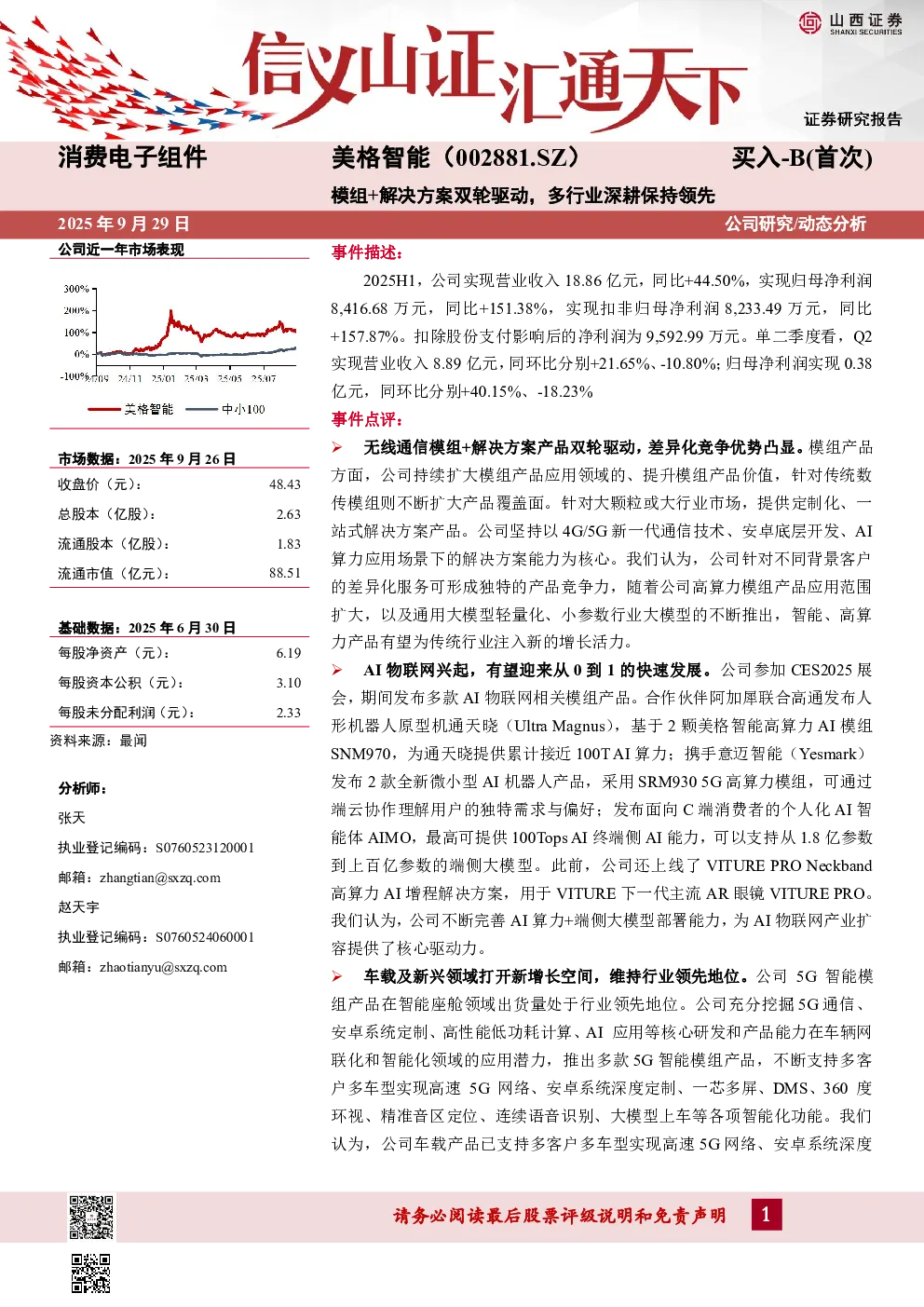Screen dimensions: 924x1307
Task: Click the text Ultra Magnus in paragraph
Action: [x=560, y=726]
